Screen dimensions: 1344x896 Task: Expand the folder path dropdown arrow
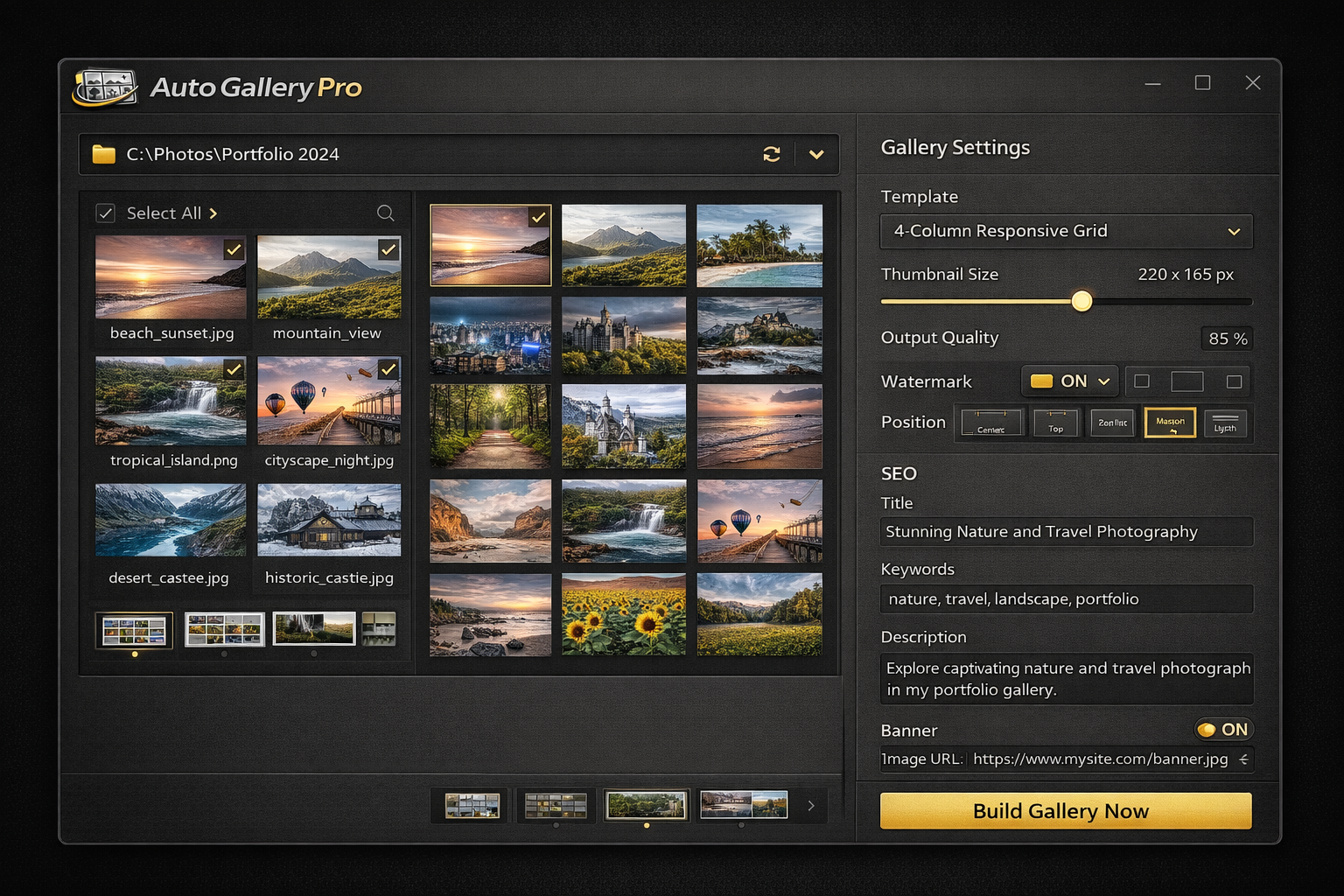point(815,154)
